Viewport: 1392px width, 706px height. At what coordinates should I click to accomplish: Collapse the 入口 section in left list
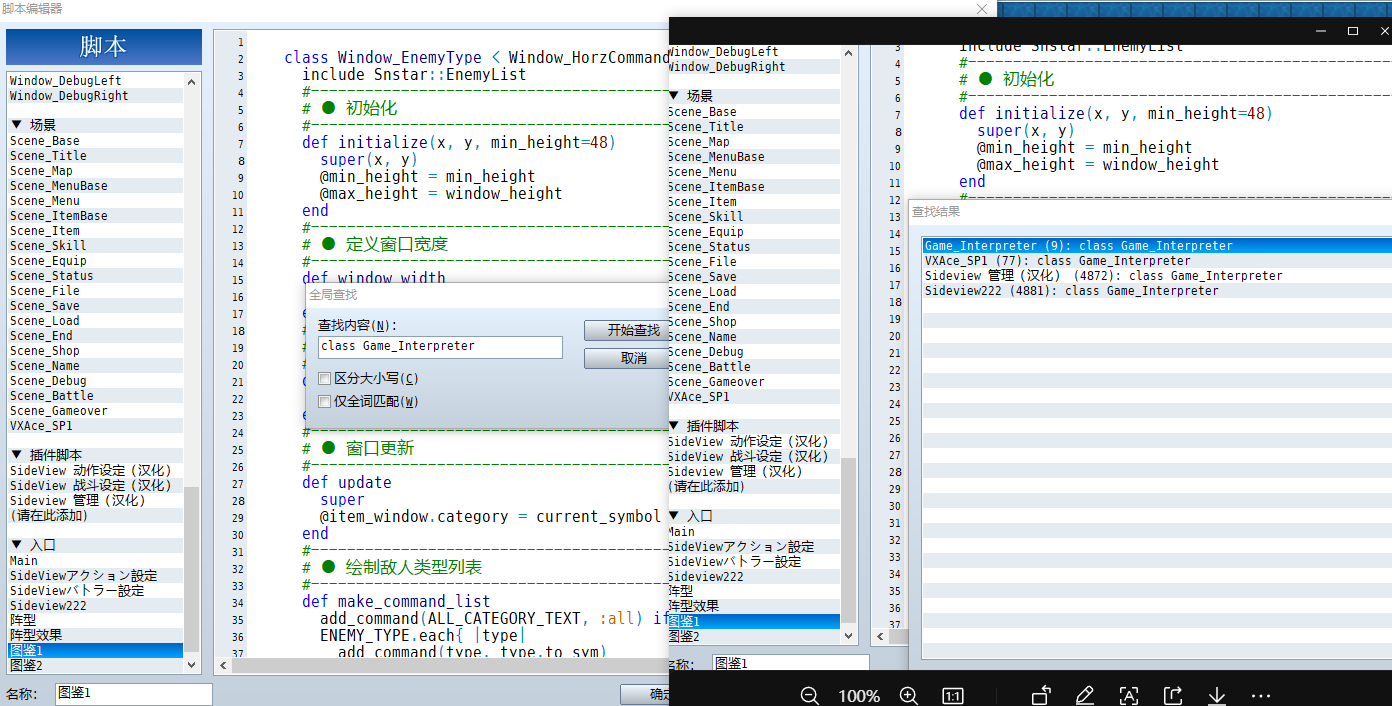click(x=16, y=546)
